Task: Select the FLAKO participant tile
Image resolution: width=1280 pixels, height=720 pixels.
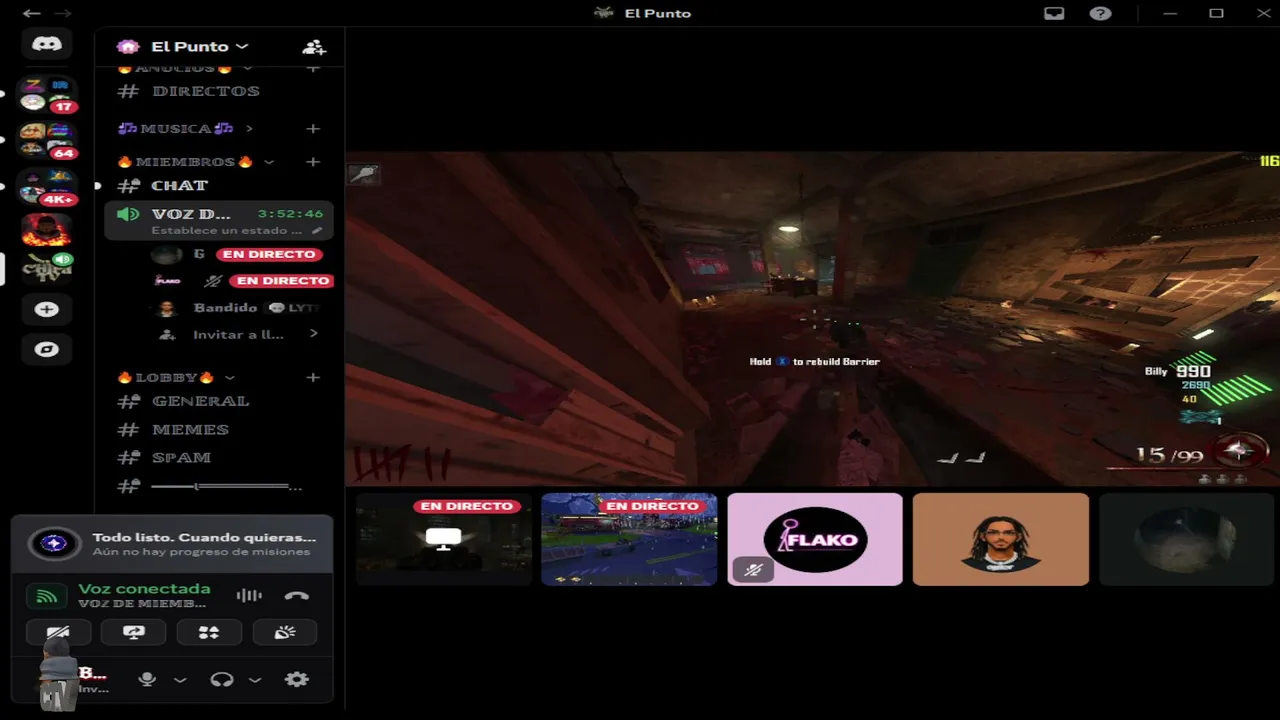Action: coord(815,539)
